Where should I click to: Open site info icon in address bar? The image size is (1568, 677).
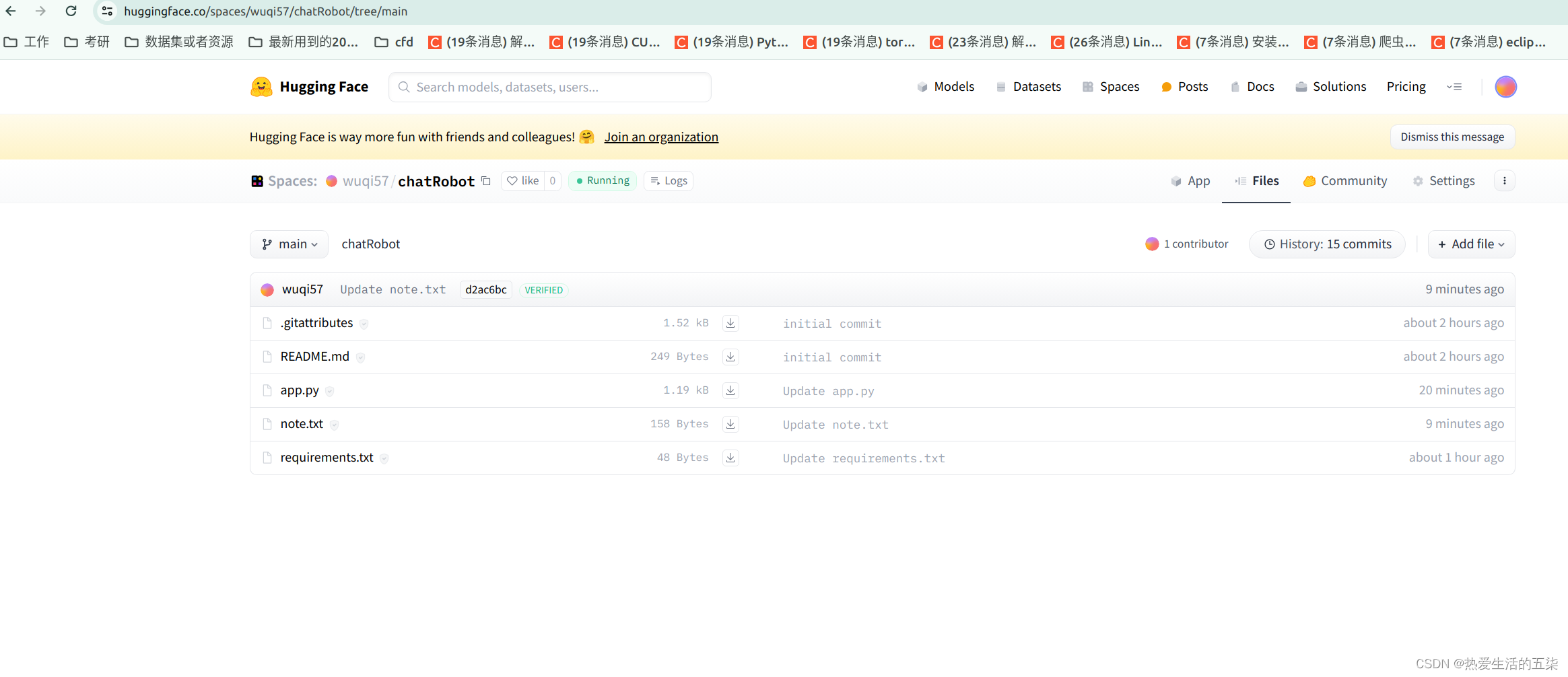pos(107,11)
